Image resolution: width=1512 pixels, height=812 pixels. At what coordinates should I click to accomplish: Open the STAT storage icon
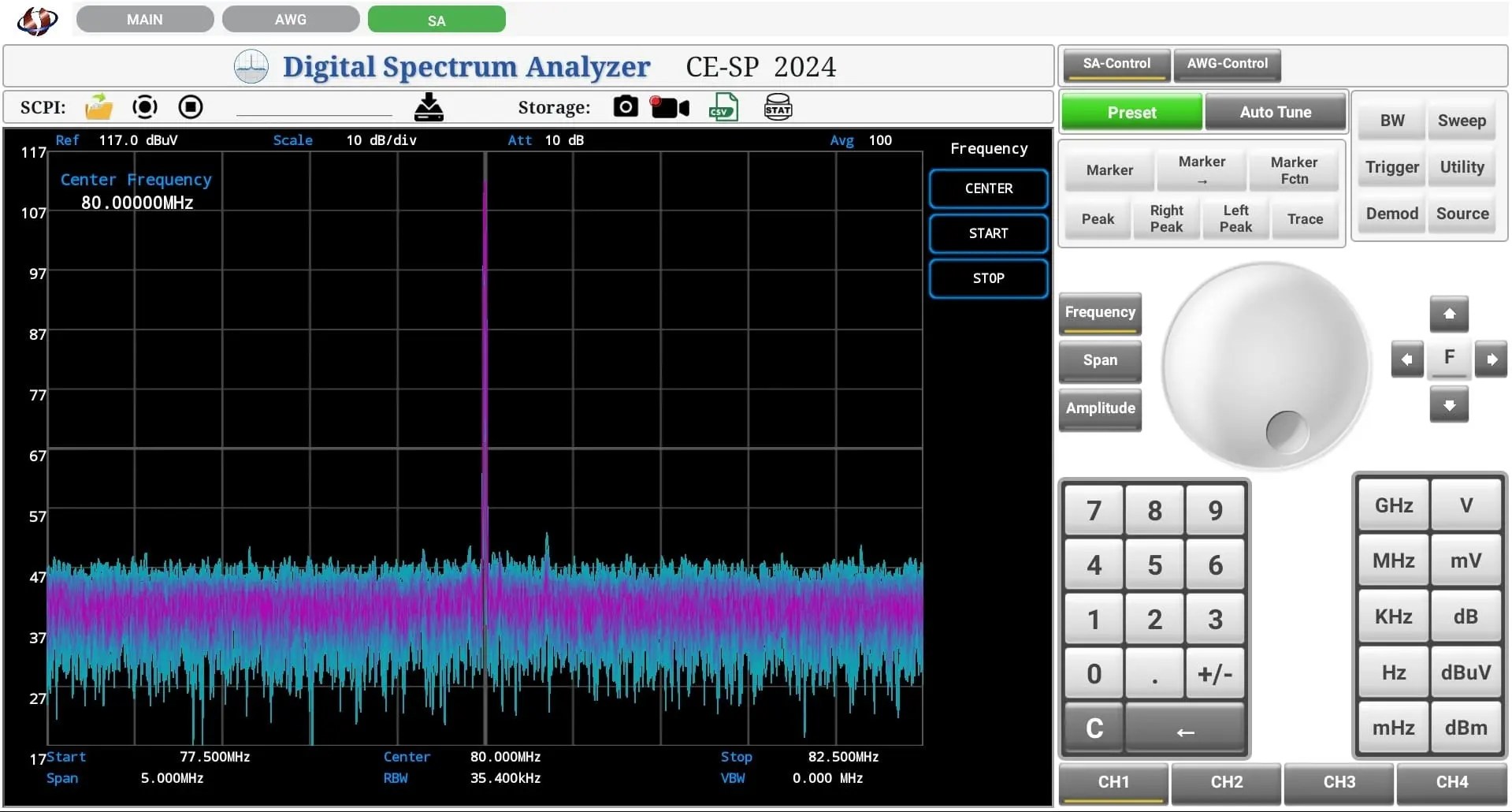(778, 106)
